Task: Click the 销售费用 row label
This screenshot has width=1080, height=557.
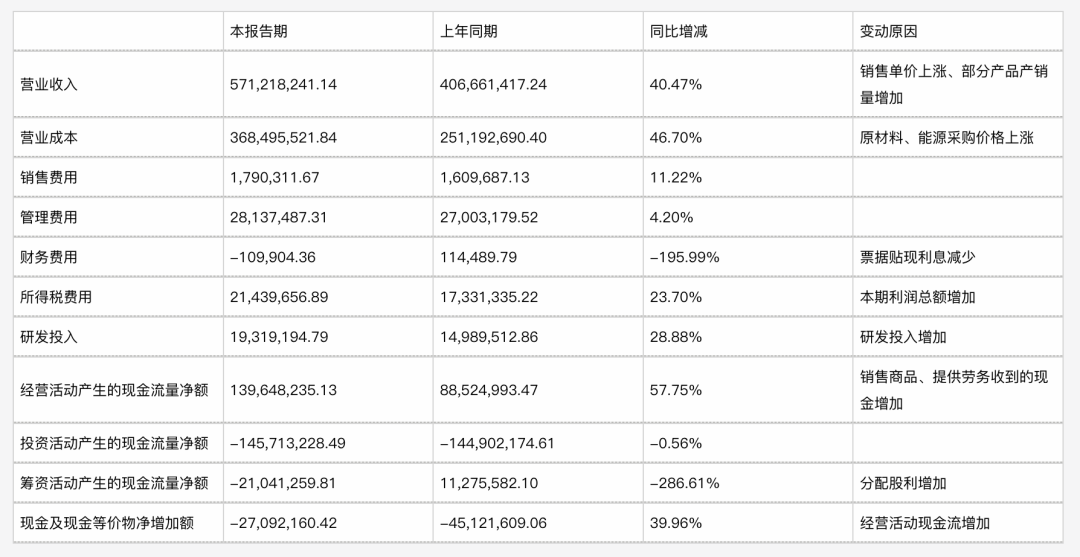Action: coord(49,178)
